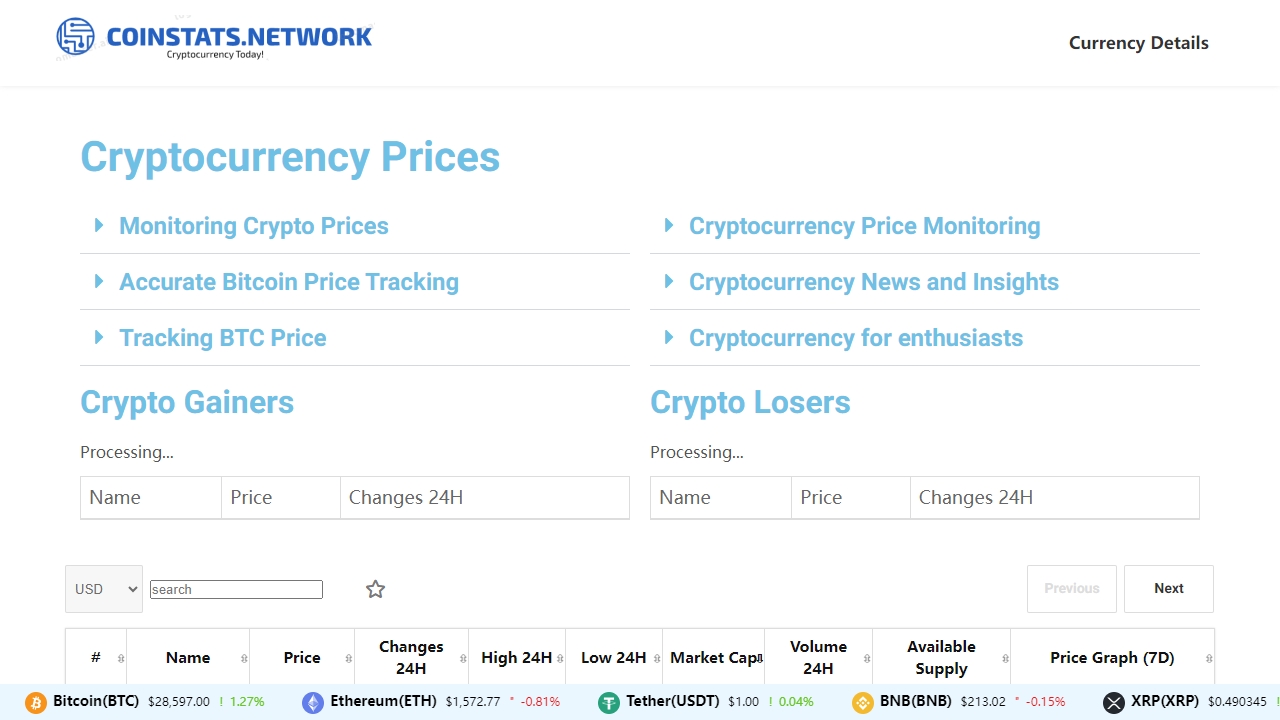Click the Next pagination button
The width and height of the screenshot is (1280, 720).
1168,589
